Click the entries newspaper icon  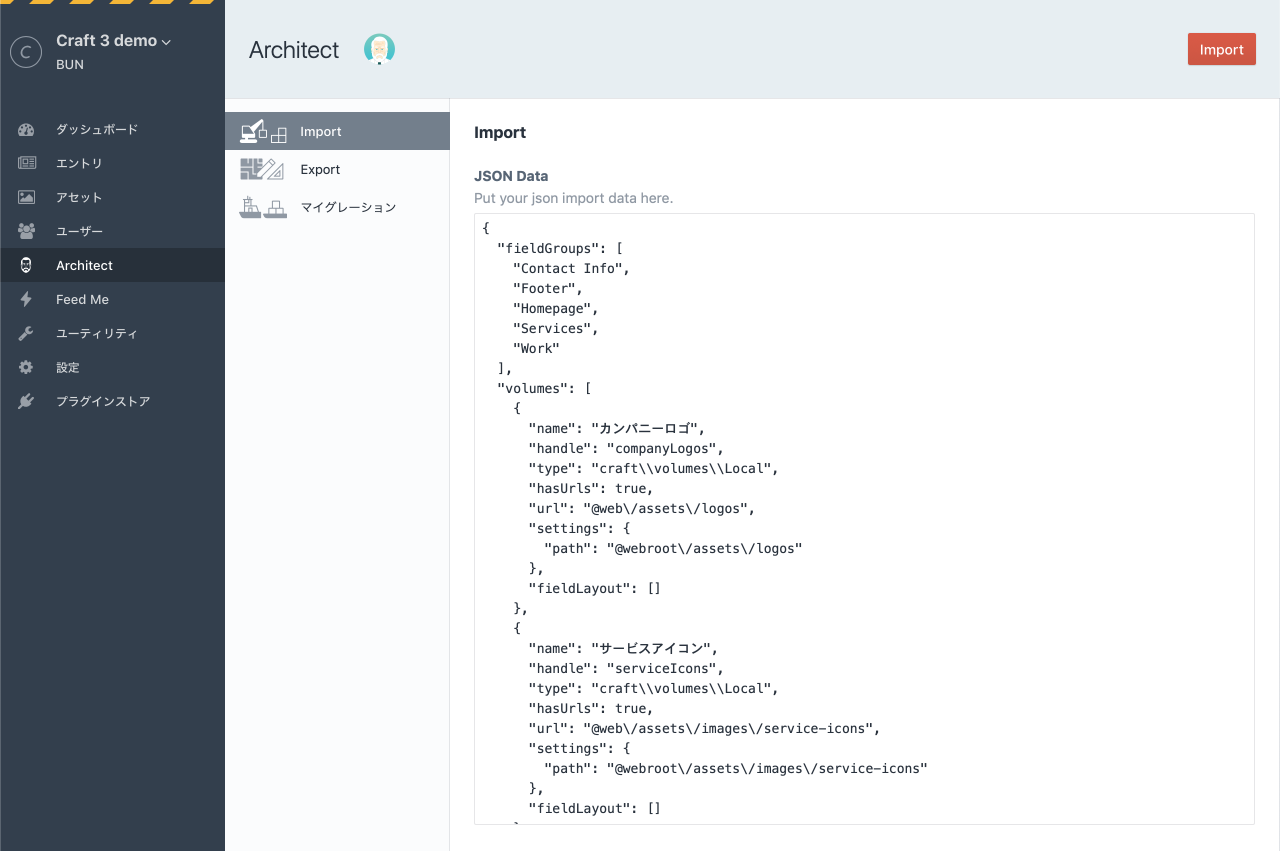[26, 164]
